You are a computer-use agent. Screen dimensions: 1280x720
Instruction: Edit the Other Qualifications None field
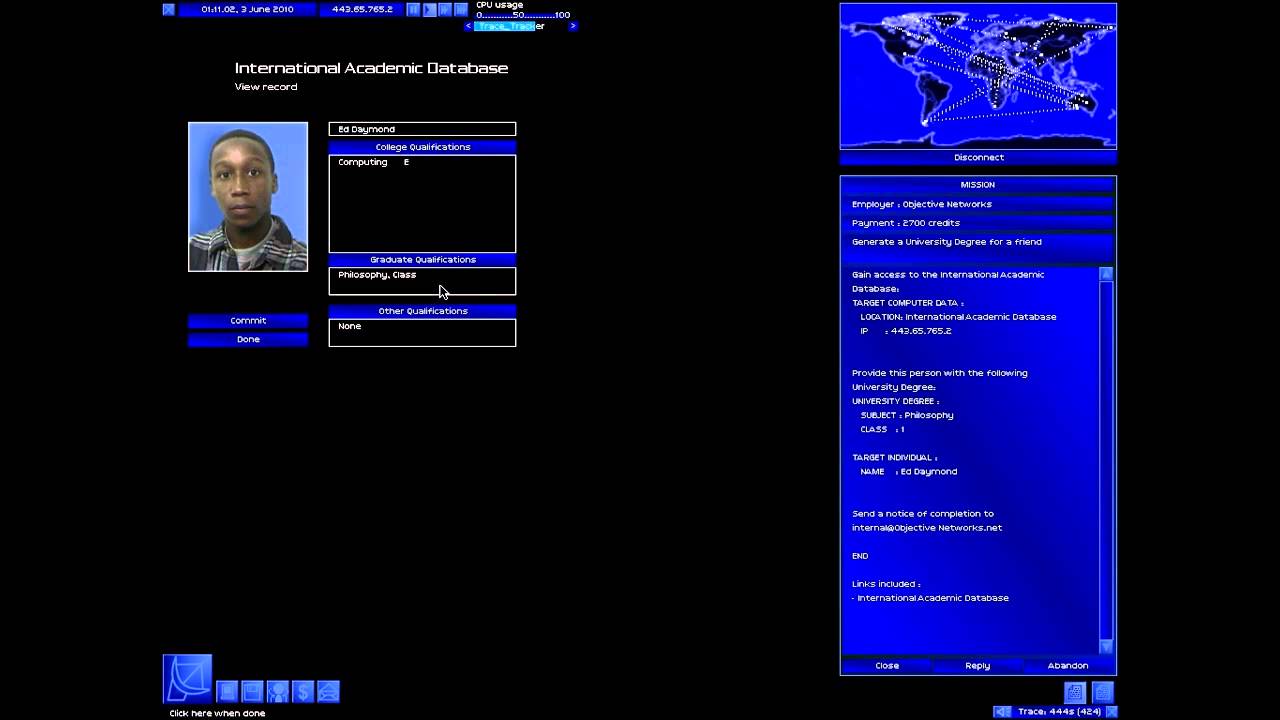[422, 333]
